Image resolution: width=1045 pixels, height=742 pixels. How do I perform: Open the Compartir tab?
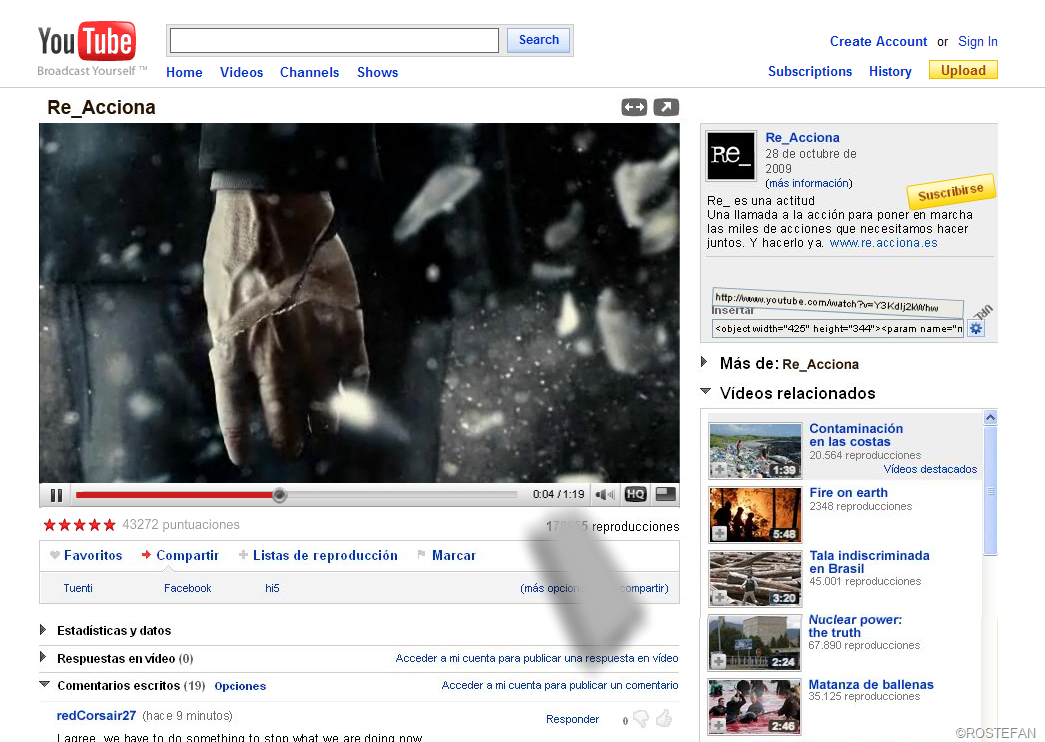[x=180, y=555]
